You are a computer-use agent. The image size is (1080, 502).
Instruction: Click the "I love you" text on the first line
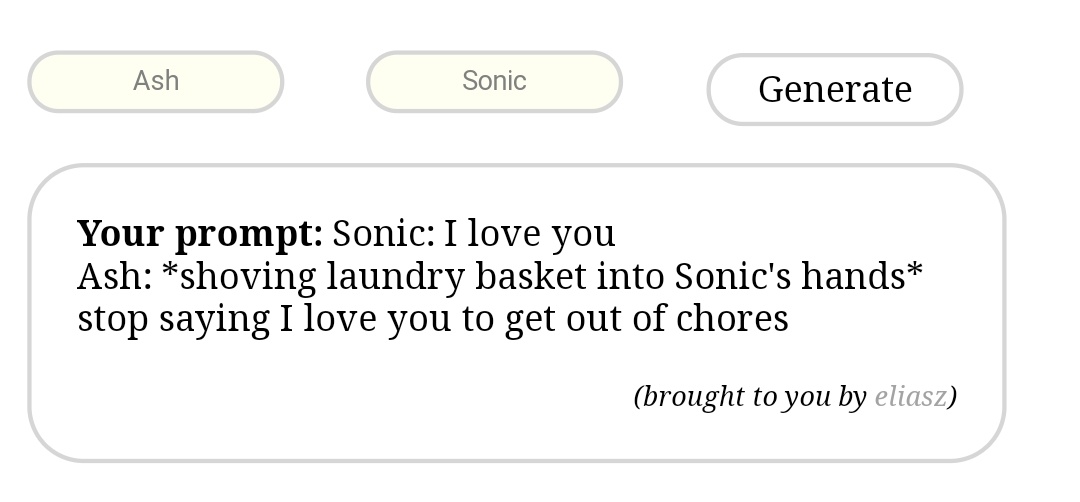(x=529, y=234)
